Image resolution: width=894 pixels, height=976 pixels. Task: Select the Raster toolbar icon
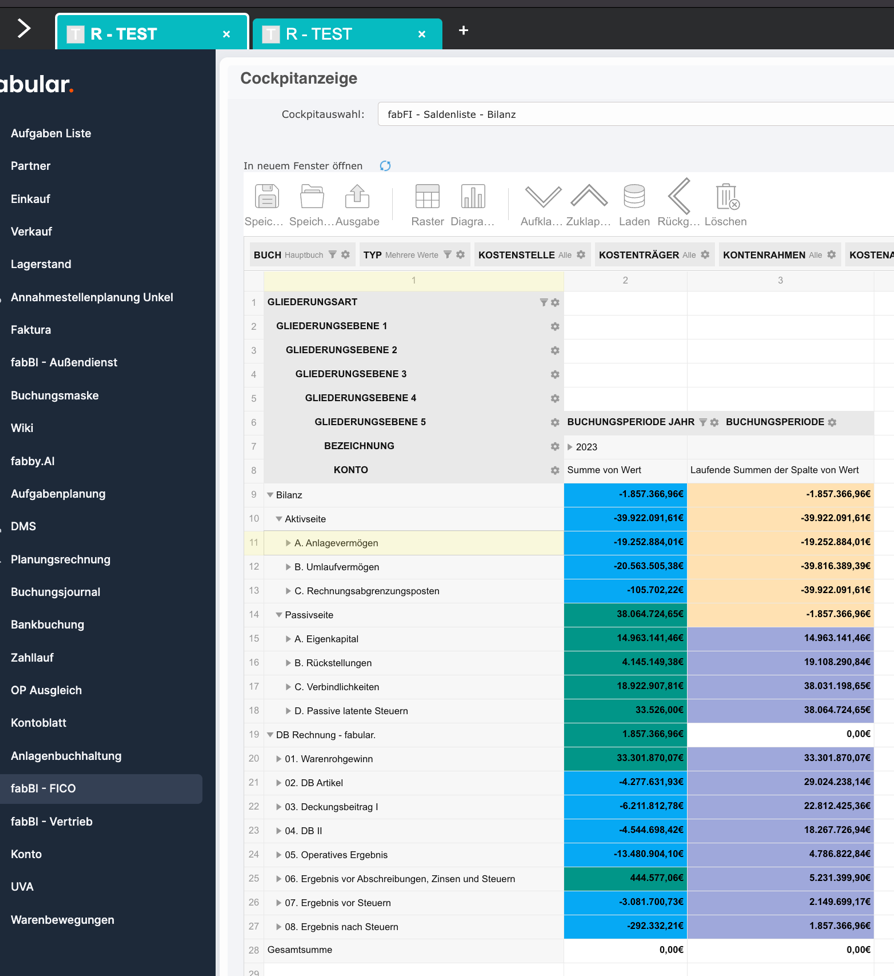(427, 197)
